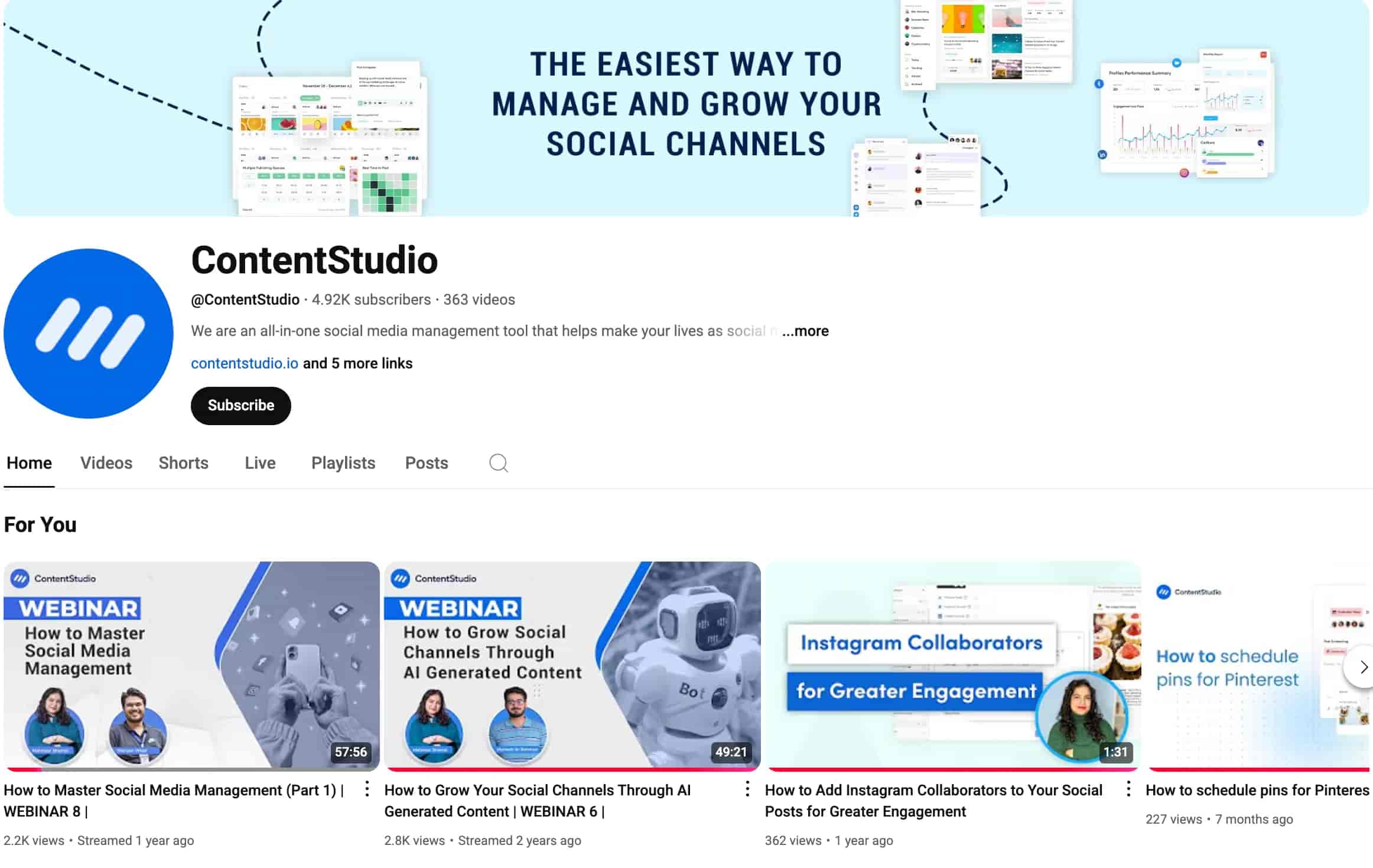This screenshot has height=868, width=1373.
Task: Open options menu for Webinar 8 video
Action: click(367, 789)
